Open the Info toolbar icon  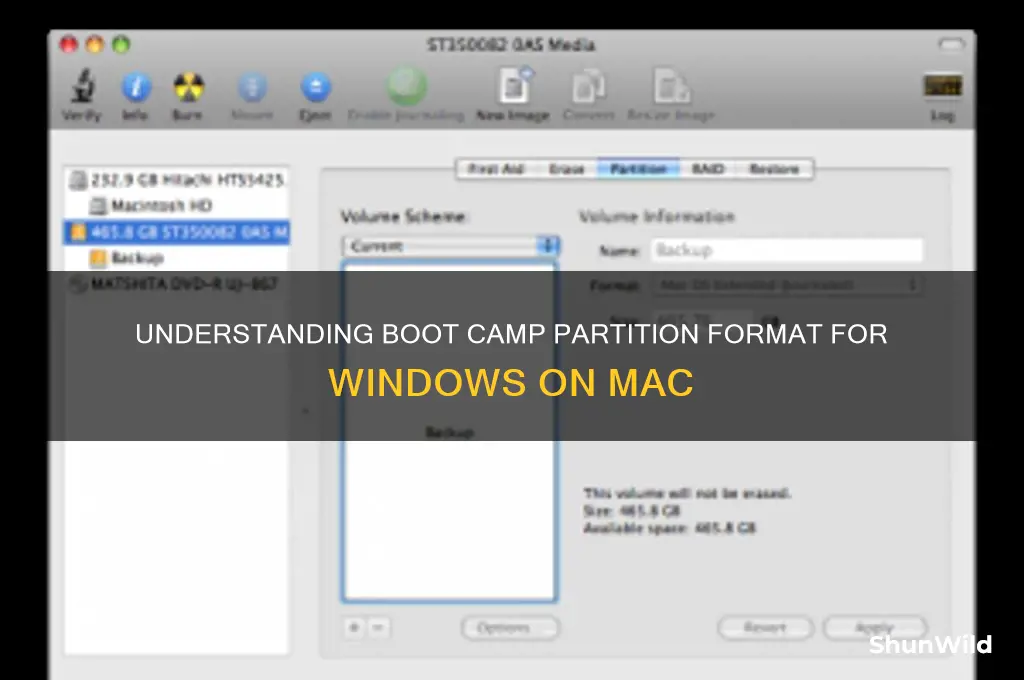pos(136,87)
